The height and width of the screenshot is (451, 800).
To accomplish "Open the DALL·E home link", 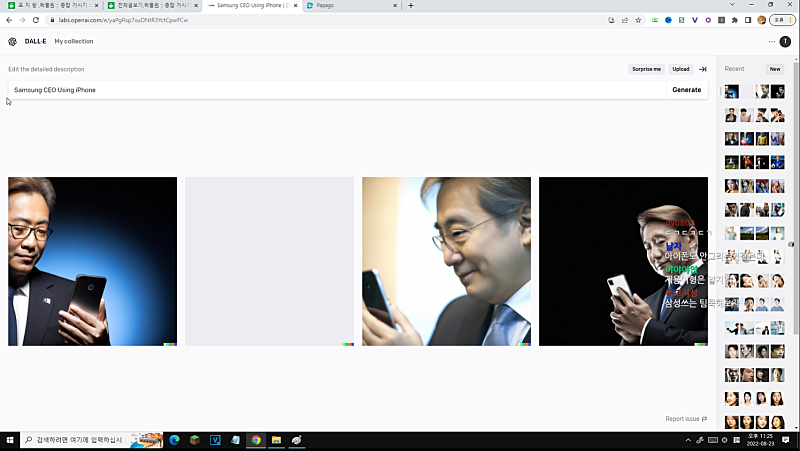I will click(35, 41).
